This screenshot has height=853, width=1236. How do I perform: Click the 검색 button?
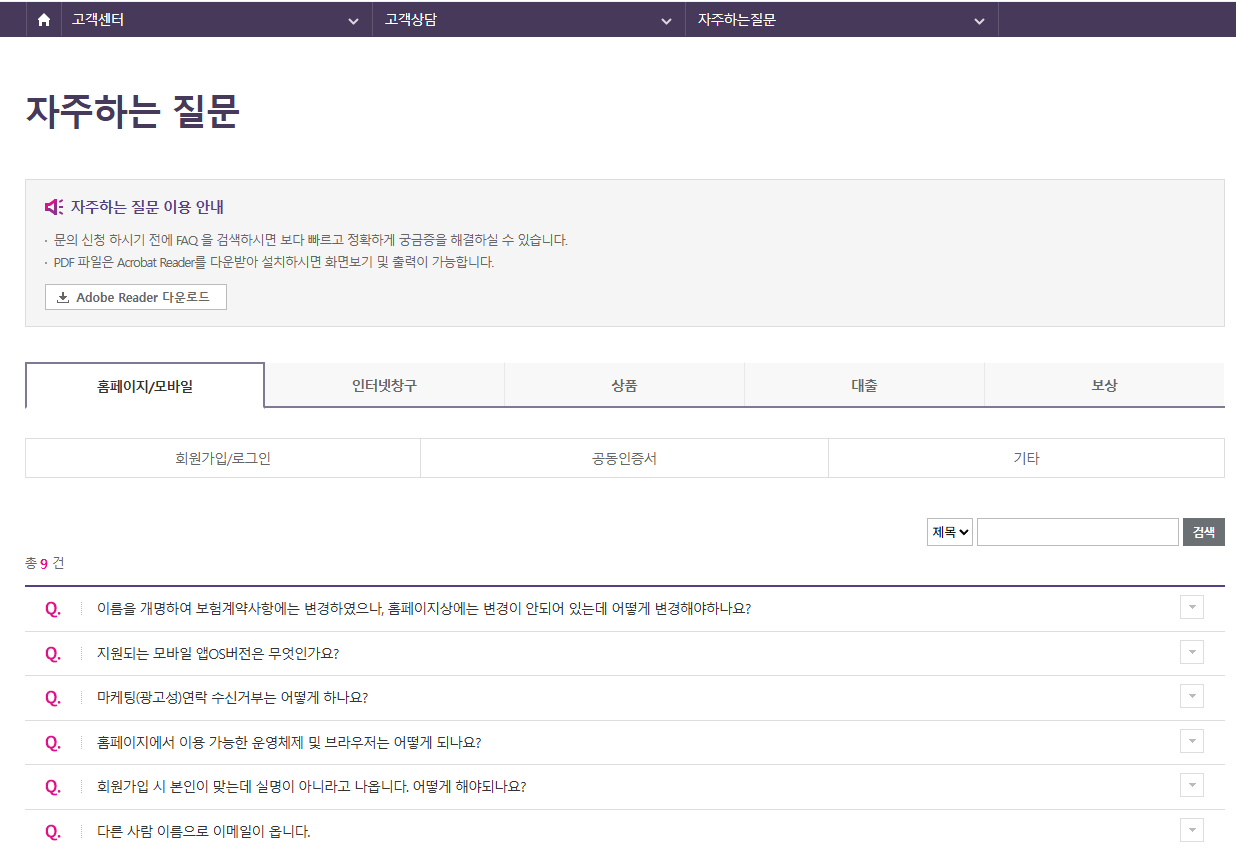coord(1204,532)
